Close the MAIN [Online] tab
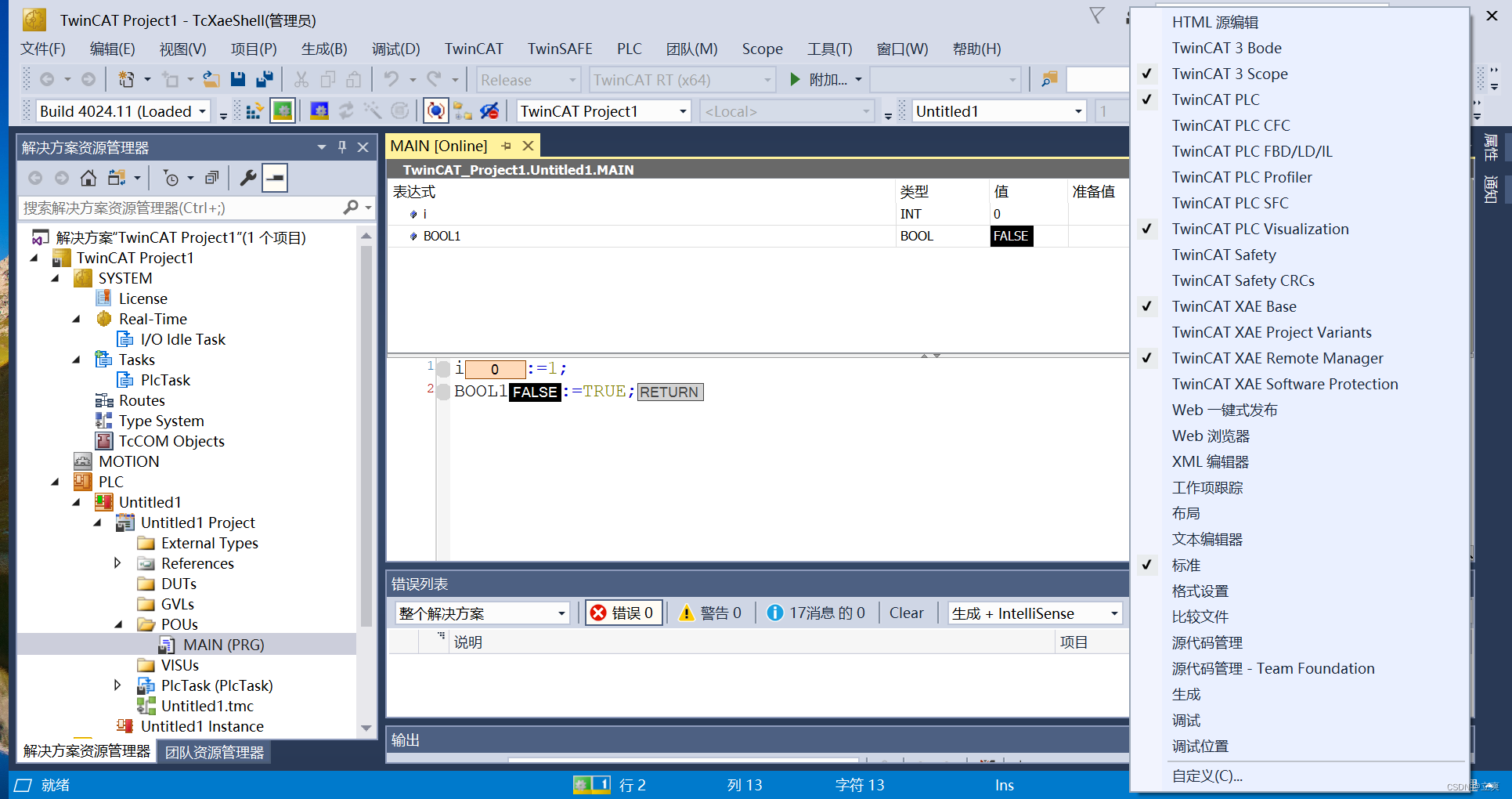 (x=529, y=146)
